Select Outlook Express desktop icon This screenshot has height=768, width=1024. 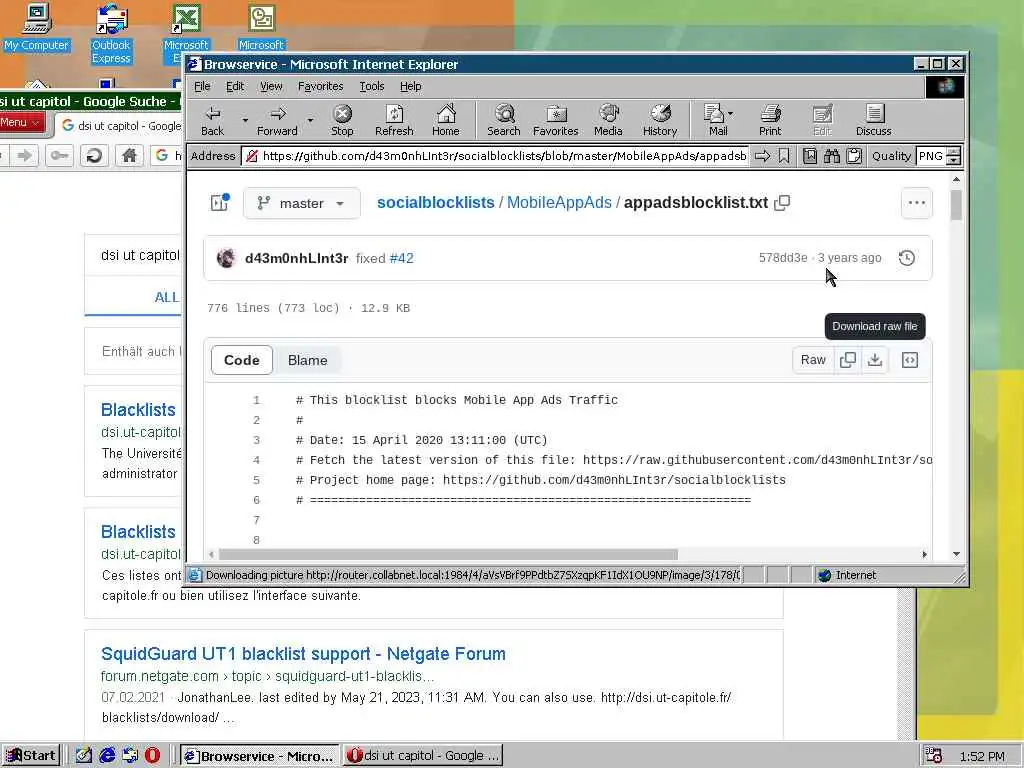(111, 34)
